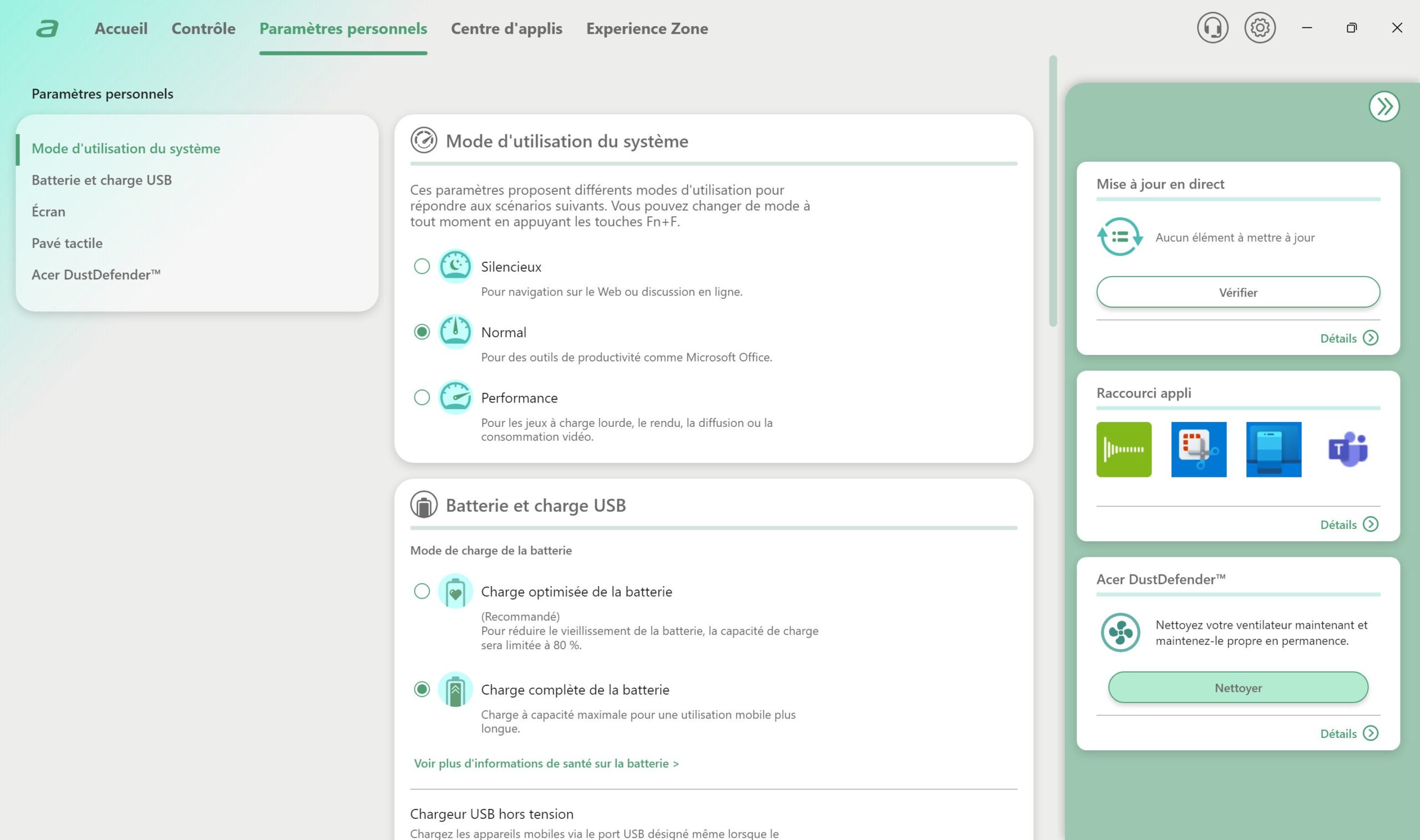Launch the Microsoft Teams shortcut

pyautogui.click(x=1347, y=450)
